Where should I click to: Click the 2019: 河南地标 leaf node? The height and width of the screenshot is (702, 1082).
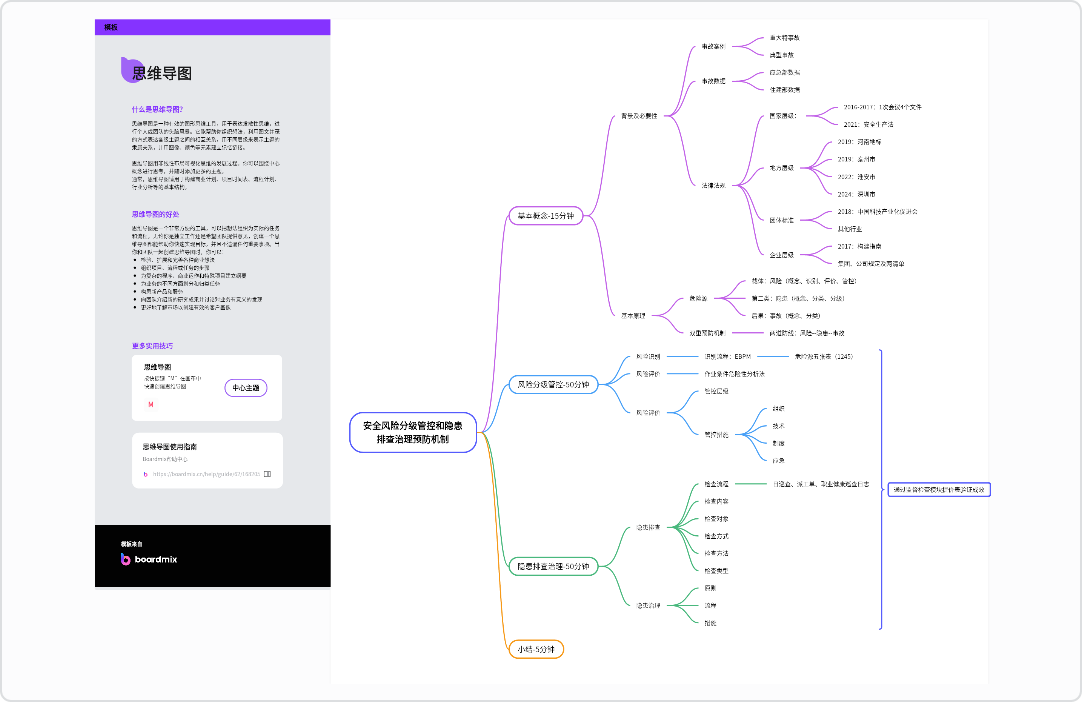pyautogui.click(x=859, y=142)
